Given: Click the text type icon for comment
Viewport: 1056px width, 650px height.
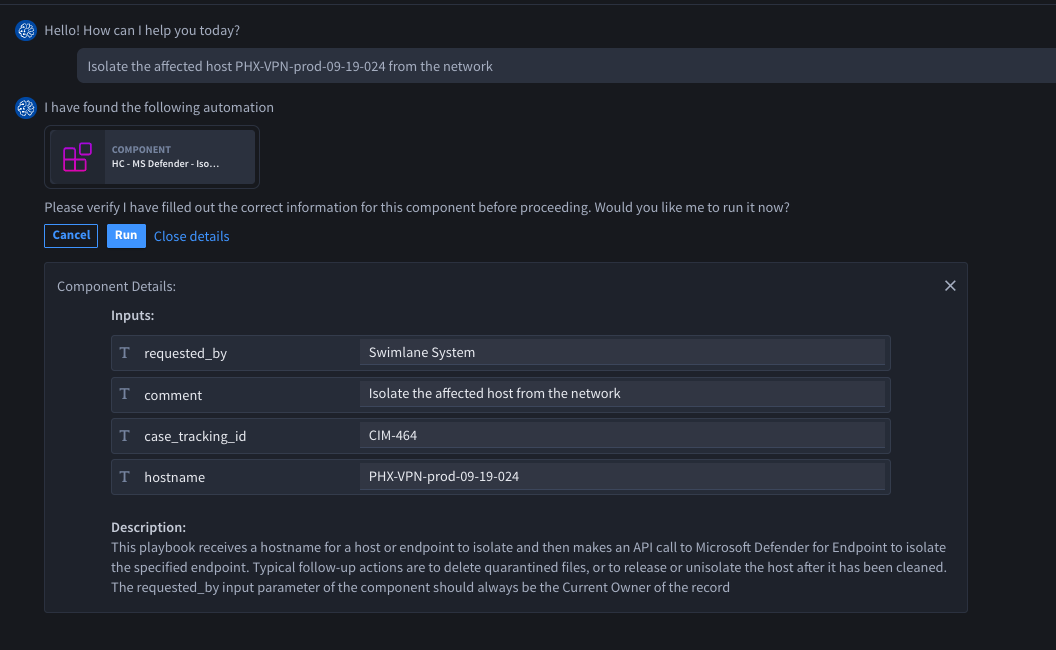Looking at the screenshot, I should point(125,395).
